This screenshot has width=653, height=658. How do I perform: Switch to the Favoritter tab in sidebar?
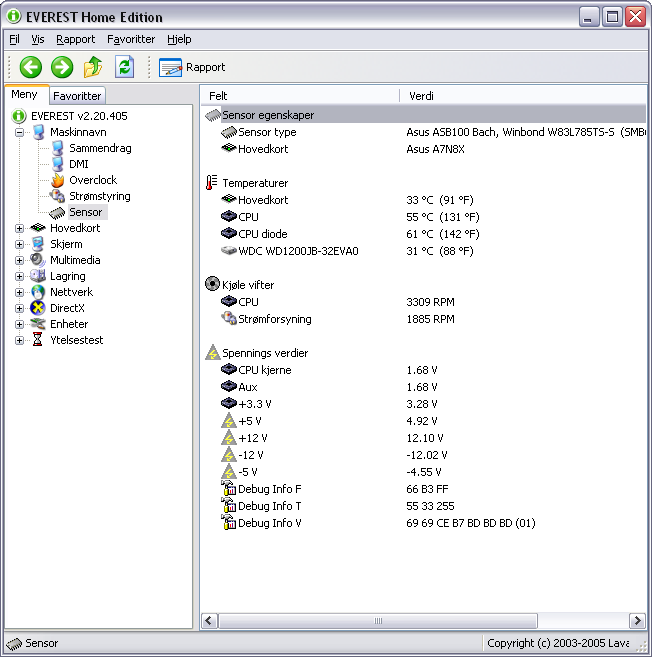click(x=77, y=96)
